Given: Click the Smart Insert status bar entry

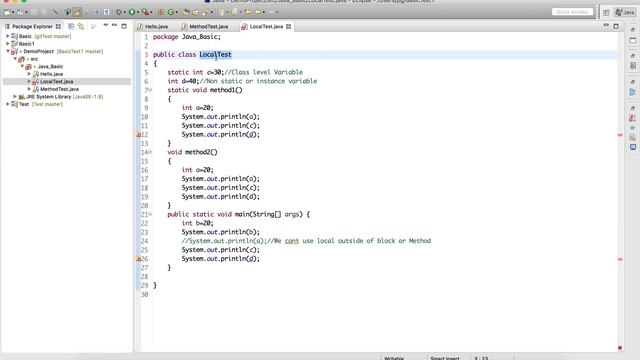Looking at the screenshot, I should click(x=445, y=358).
